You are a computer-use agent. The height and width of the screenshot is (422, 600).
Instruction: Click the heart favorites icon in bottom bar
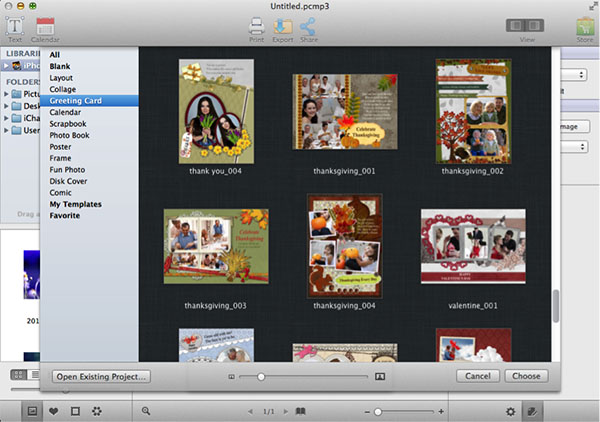pos(53,411)
